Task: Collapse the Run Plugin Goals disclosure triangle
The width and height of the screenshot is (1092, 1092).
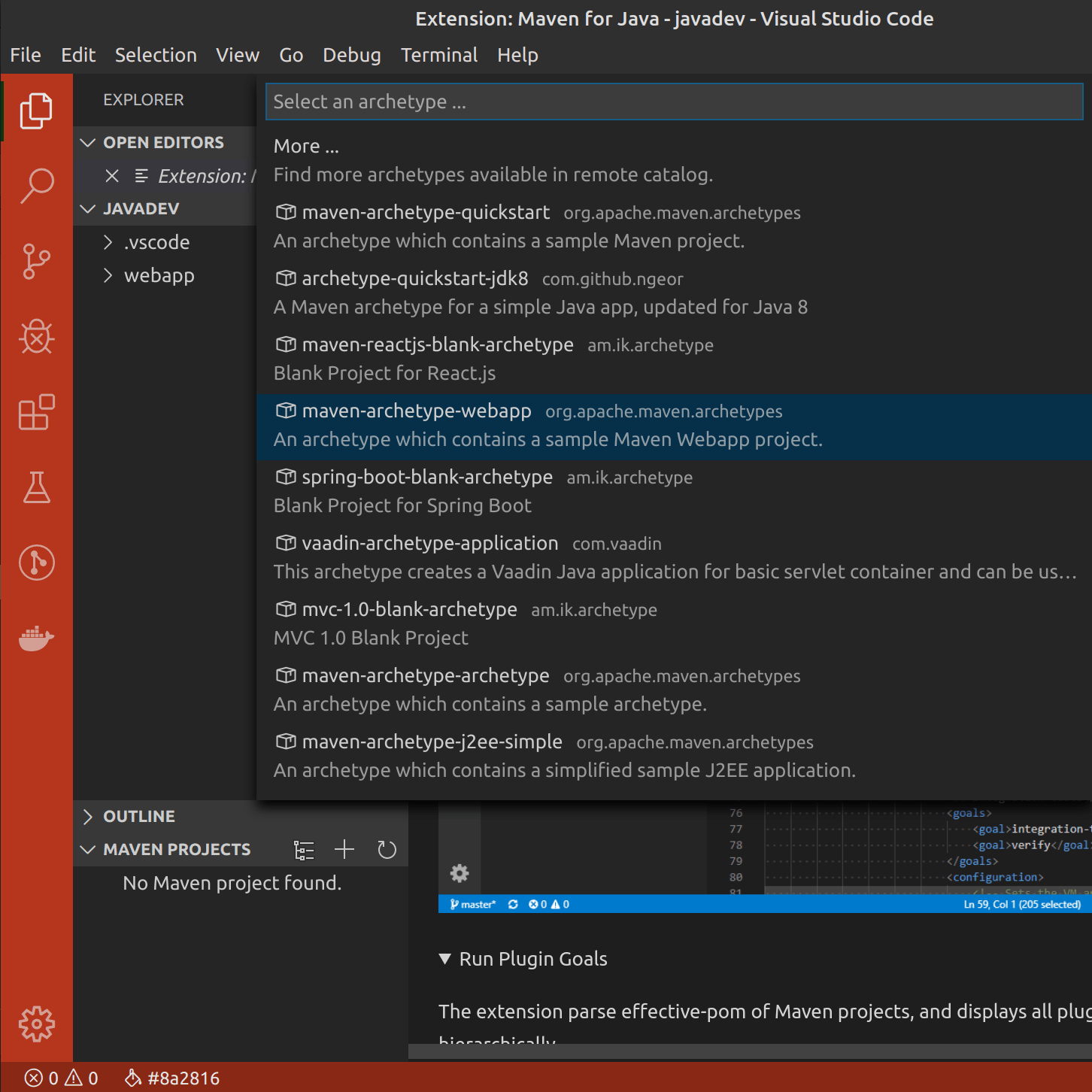Action: pyautogui.click(x=444, y=959)
